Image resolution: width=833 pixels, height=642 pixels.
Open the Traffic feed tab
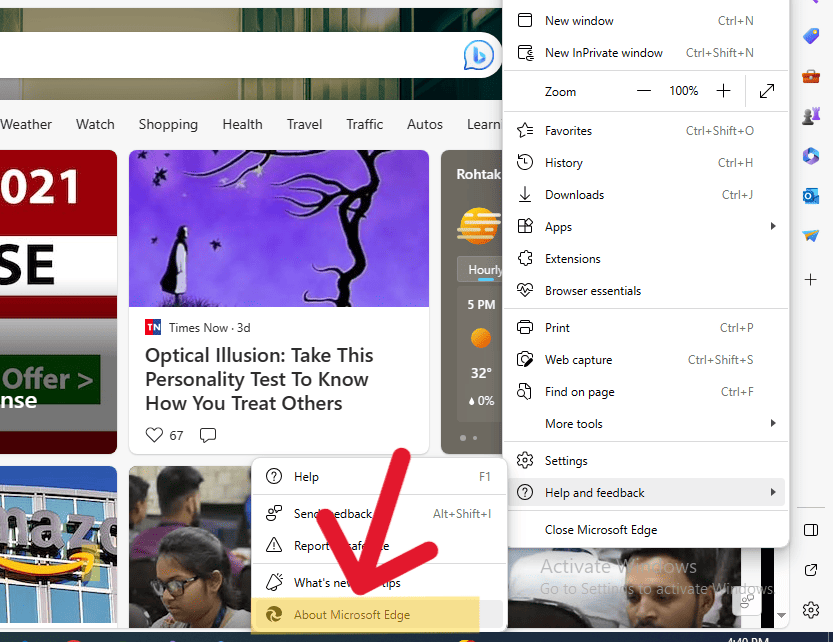coord(364,124)
